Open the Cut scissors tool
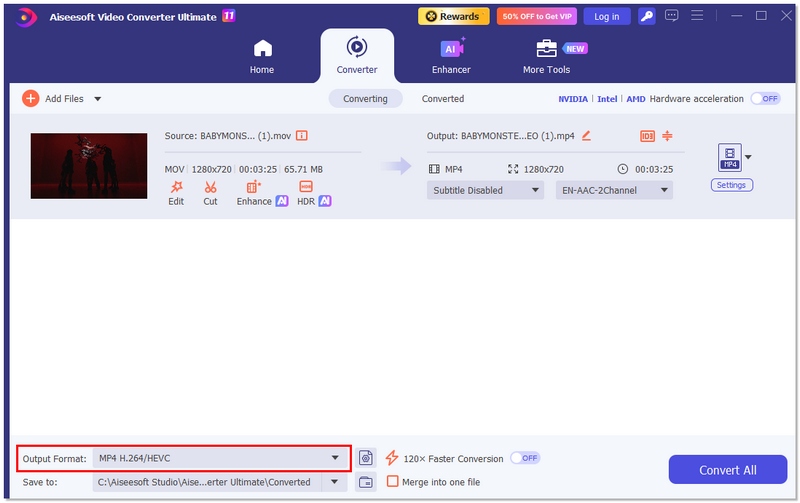Viewport: 800px width, 503px height. 210,187
